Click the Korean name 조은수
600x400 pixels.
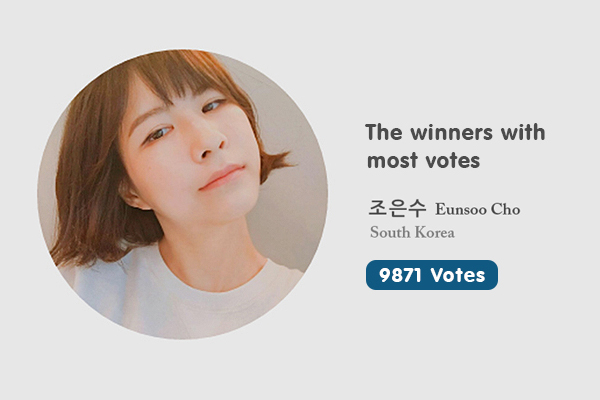tap(397, 208)
